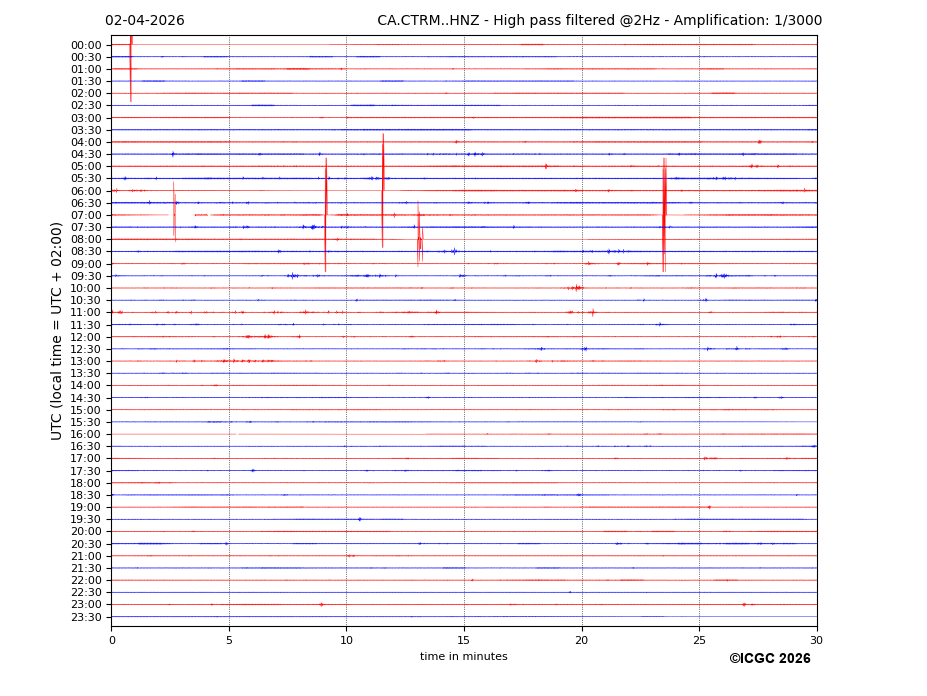
Task: Click the ©ICGC 2026 copyright text
Action: tap(769, 659)
